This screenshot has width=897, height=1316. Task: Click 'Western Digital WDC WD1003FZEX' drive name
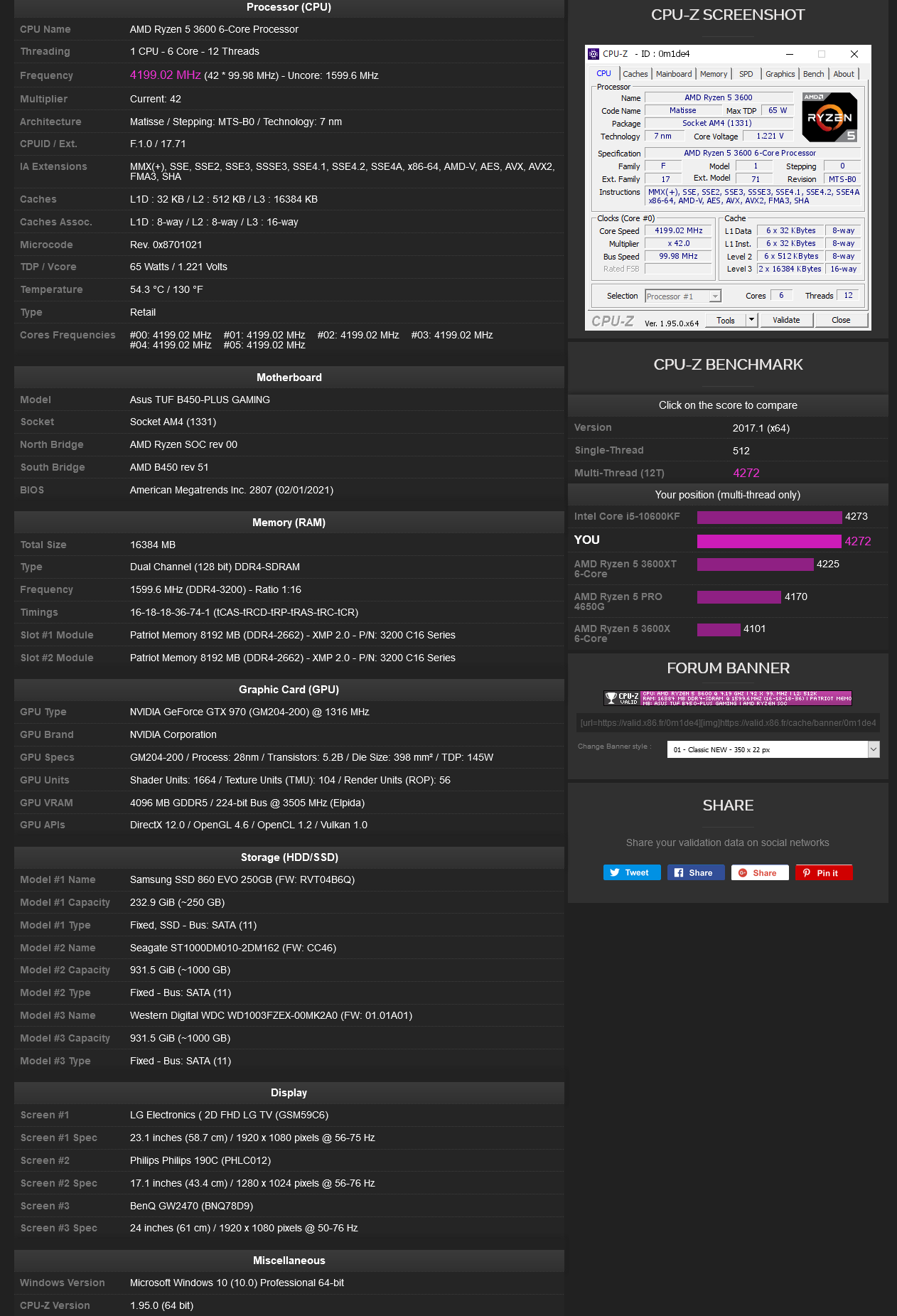pos(271,1015)
